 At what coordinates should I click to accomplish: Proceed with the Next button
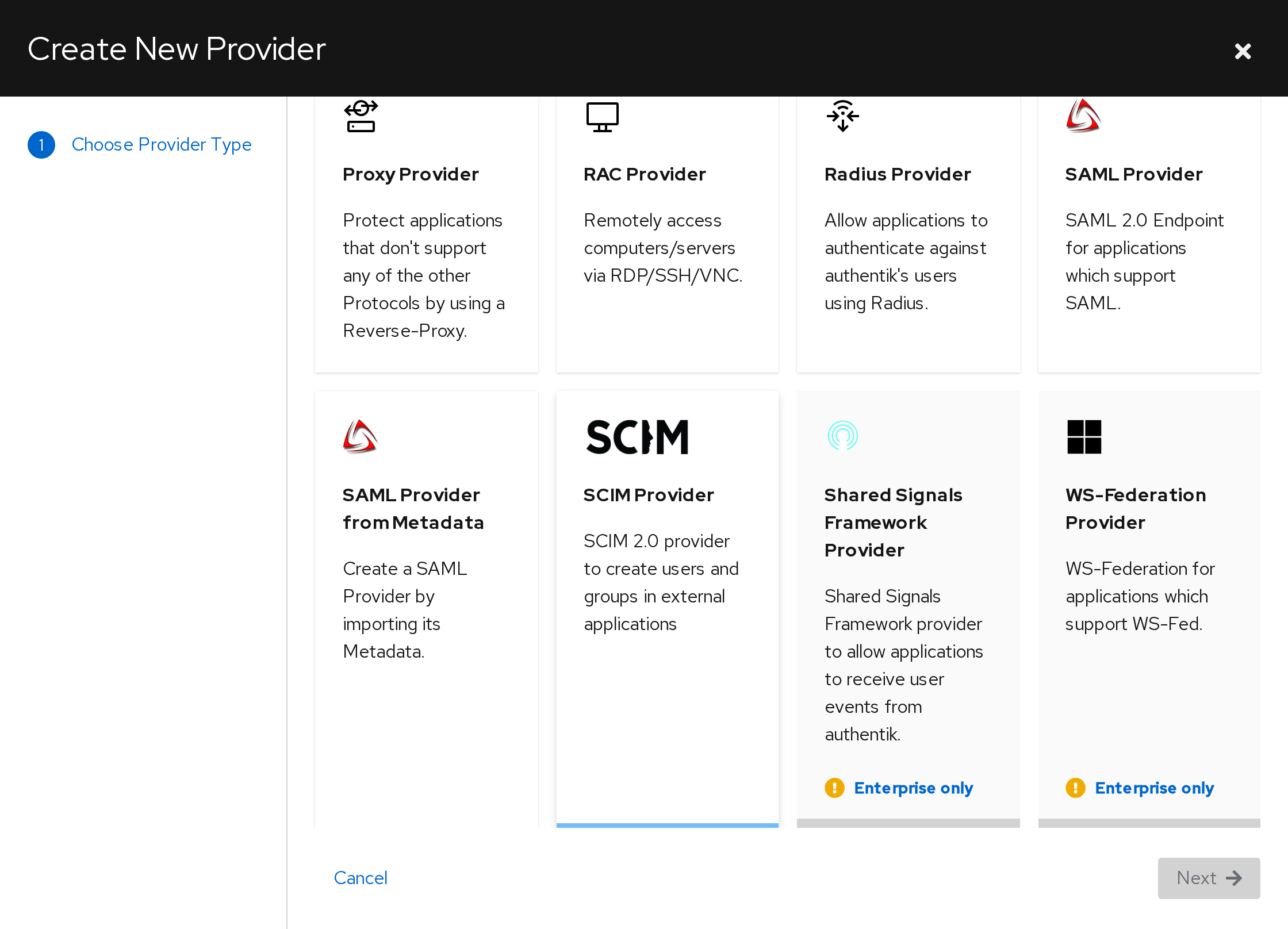click(1209, 878)
